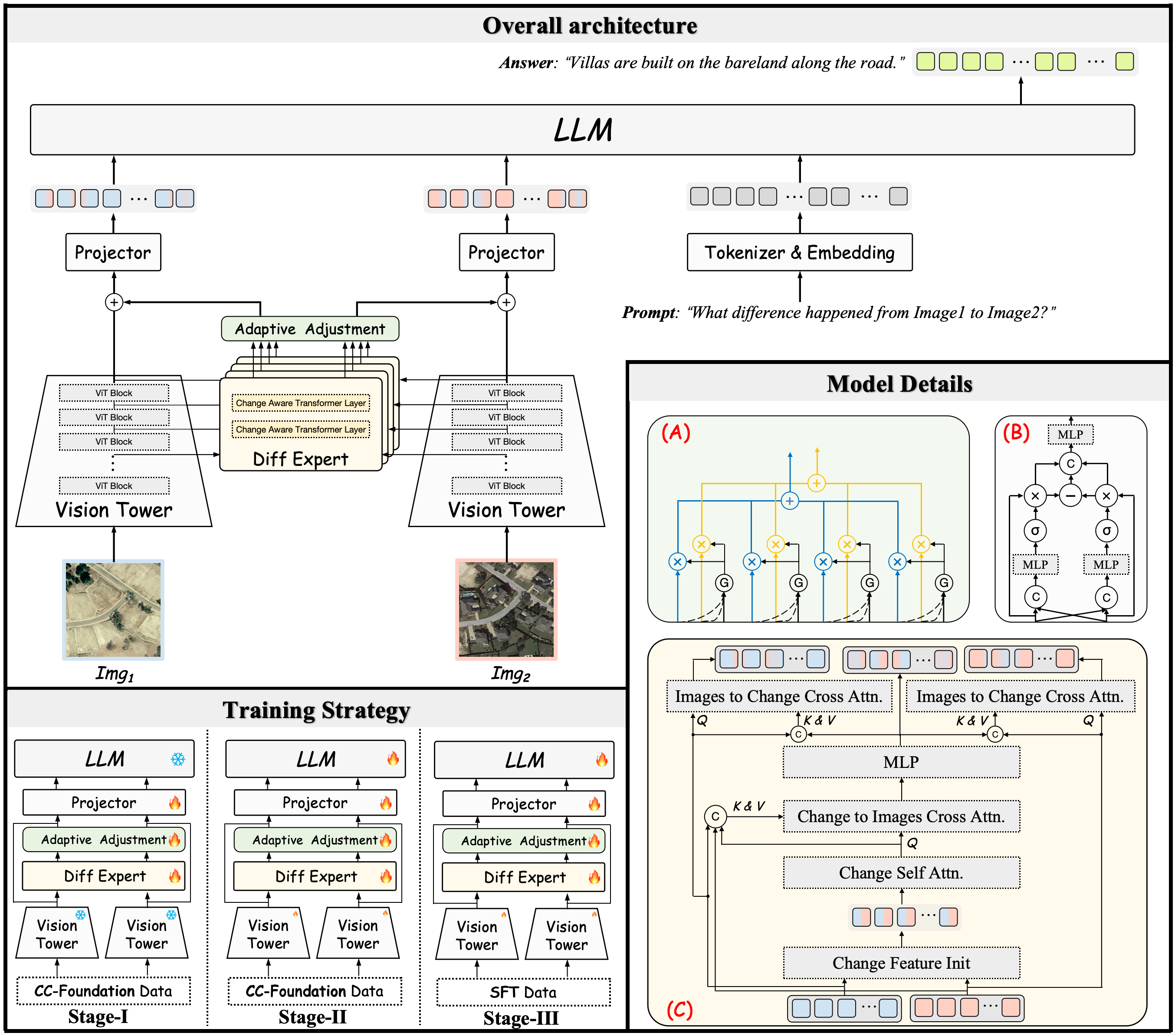This screenshot has width=1175, height=1036.
Task: Click the Img2 villas satellite image
Action: click(x=506, y=610)
